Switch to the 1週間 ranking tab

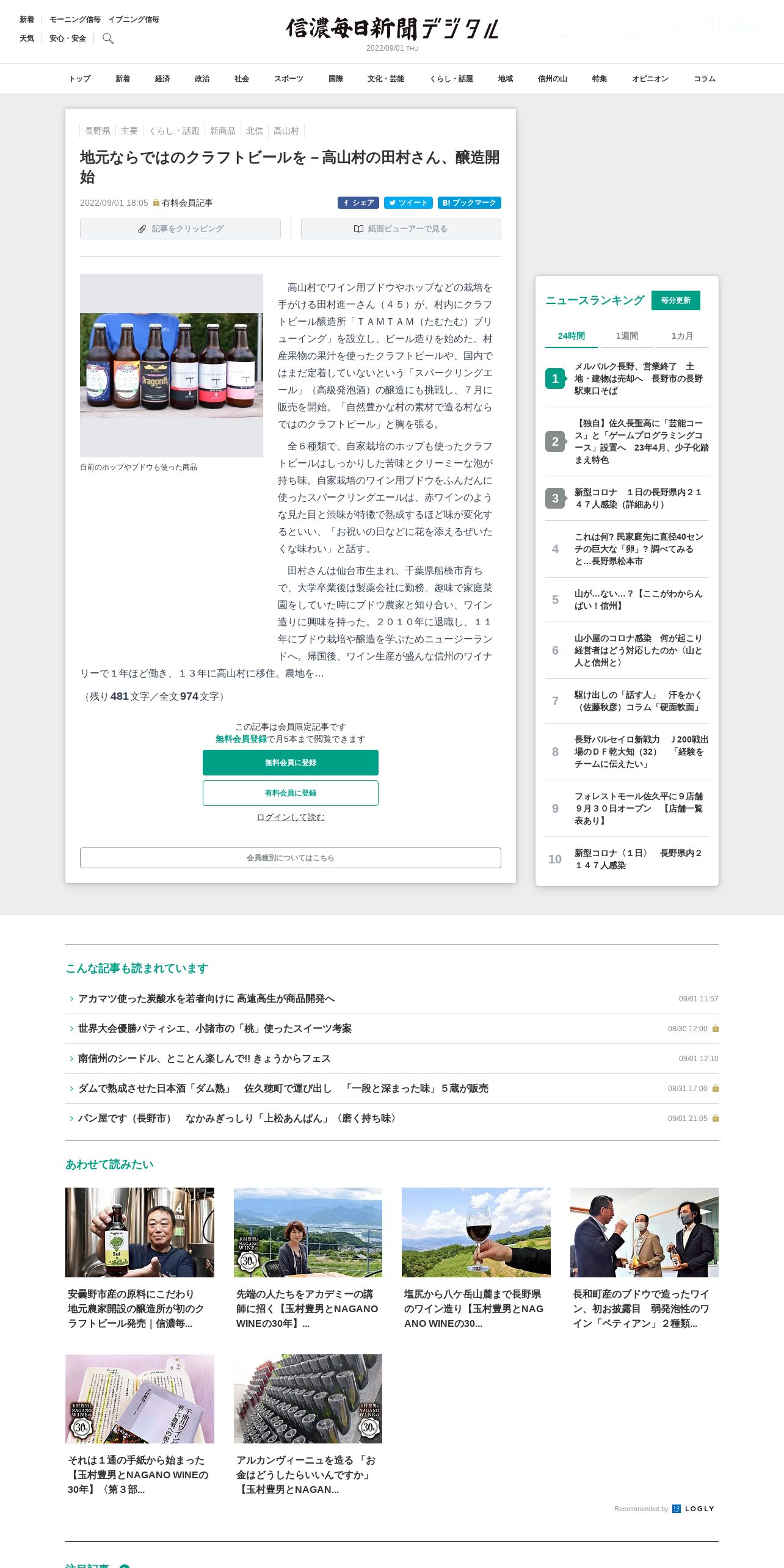point(626,336)
